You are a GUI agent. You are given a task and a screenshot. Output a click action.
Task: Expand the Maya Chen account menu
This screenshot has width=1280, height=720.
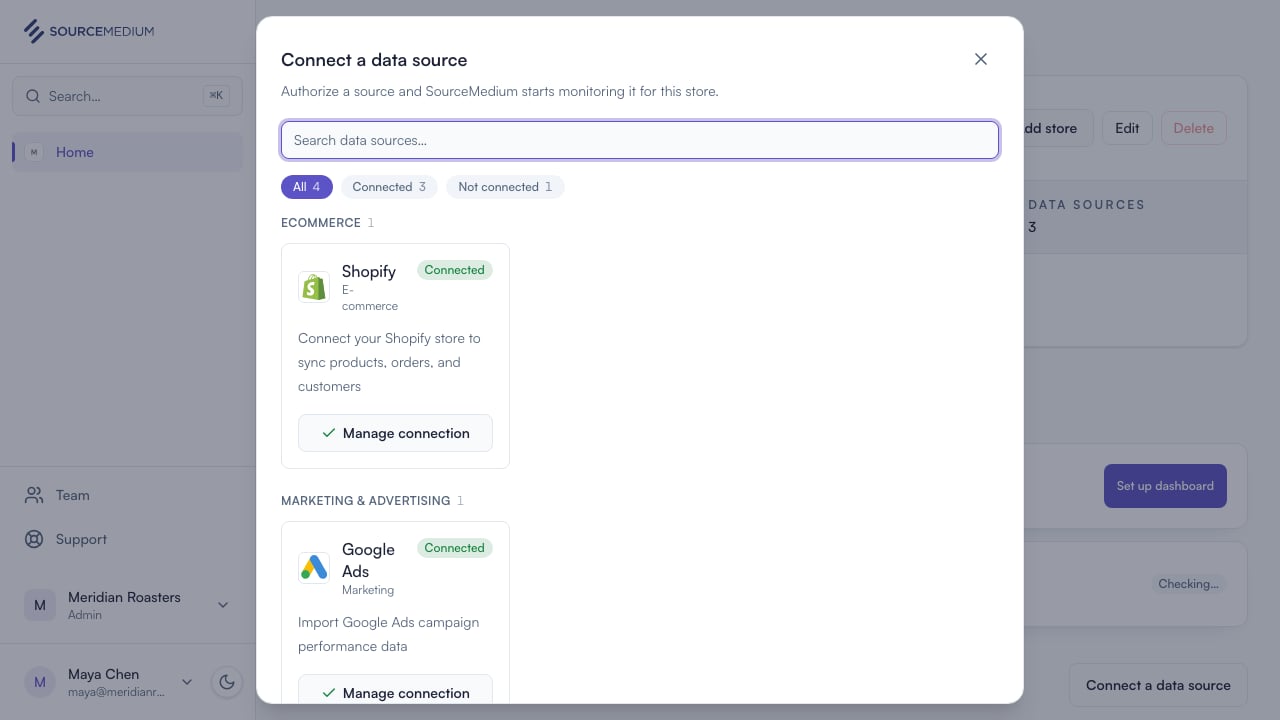[109, 682]
